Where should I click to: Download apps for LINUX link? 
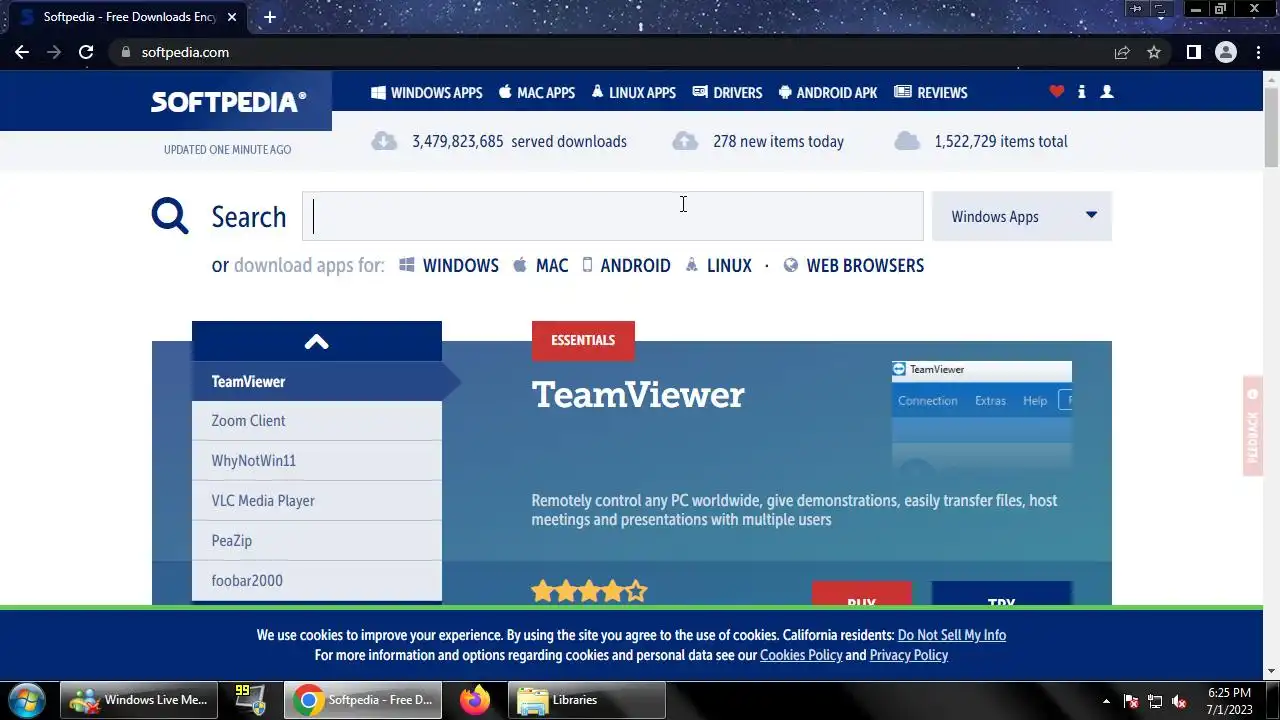(718, 265)
